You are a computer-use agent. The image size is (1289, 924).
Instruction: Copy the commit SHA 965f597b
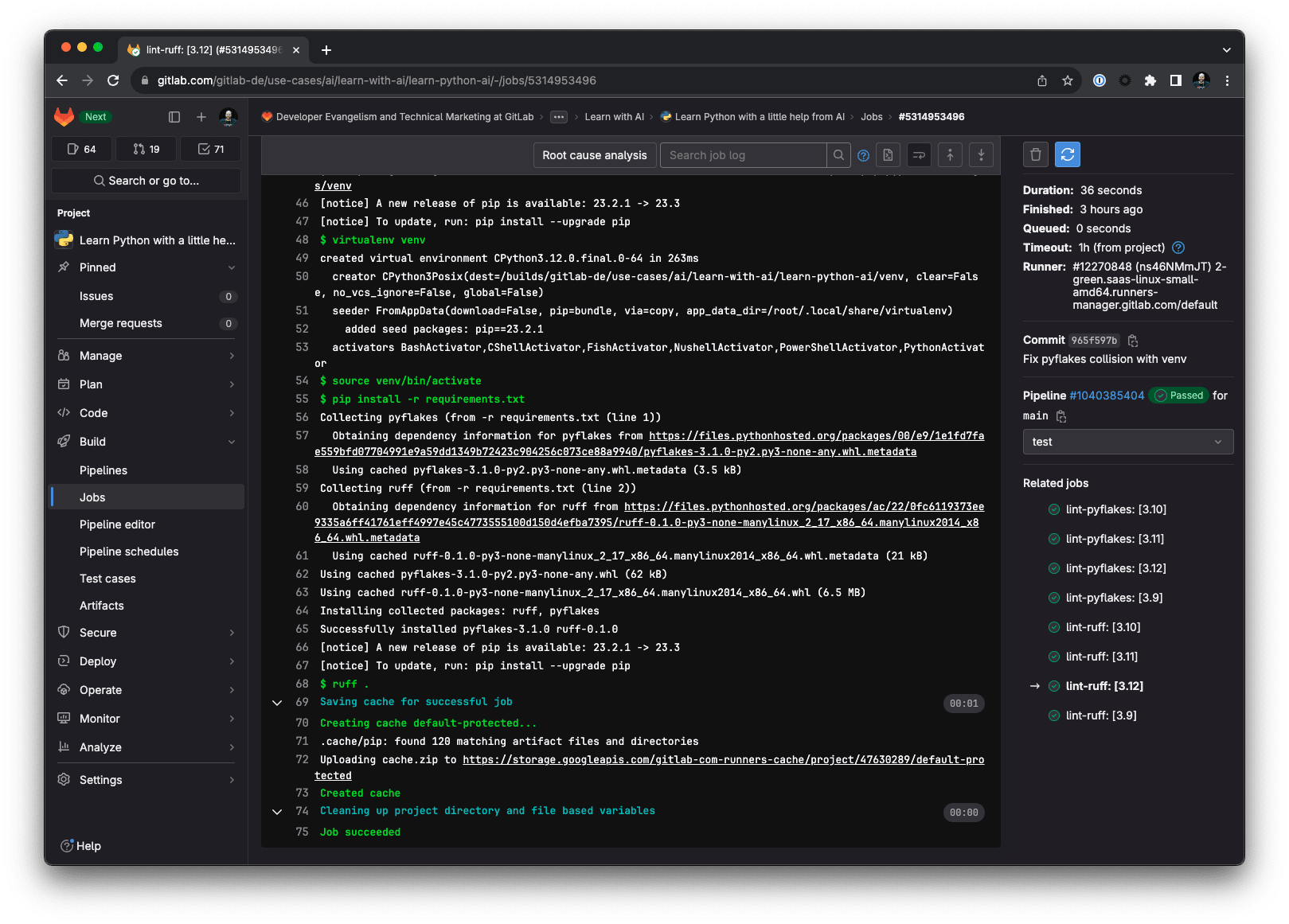(1133, 341)
